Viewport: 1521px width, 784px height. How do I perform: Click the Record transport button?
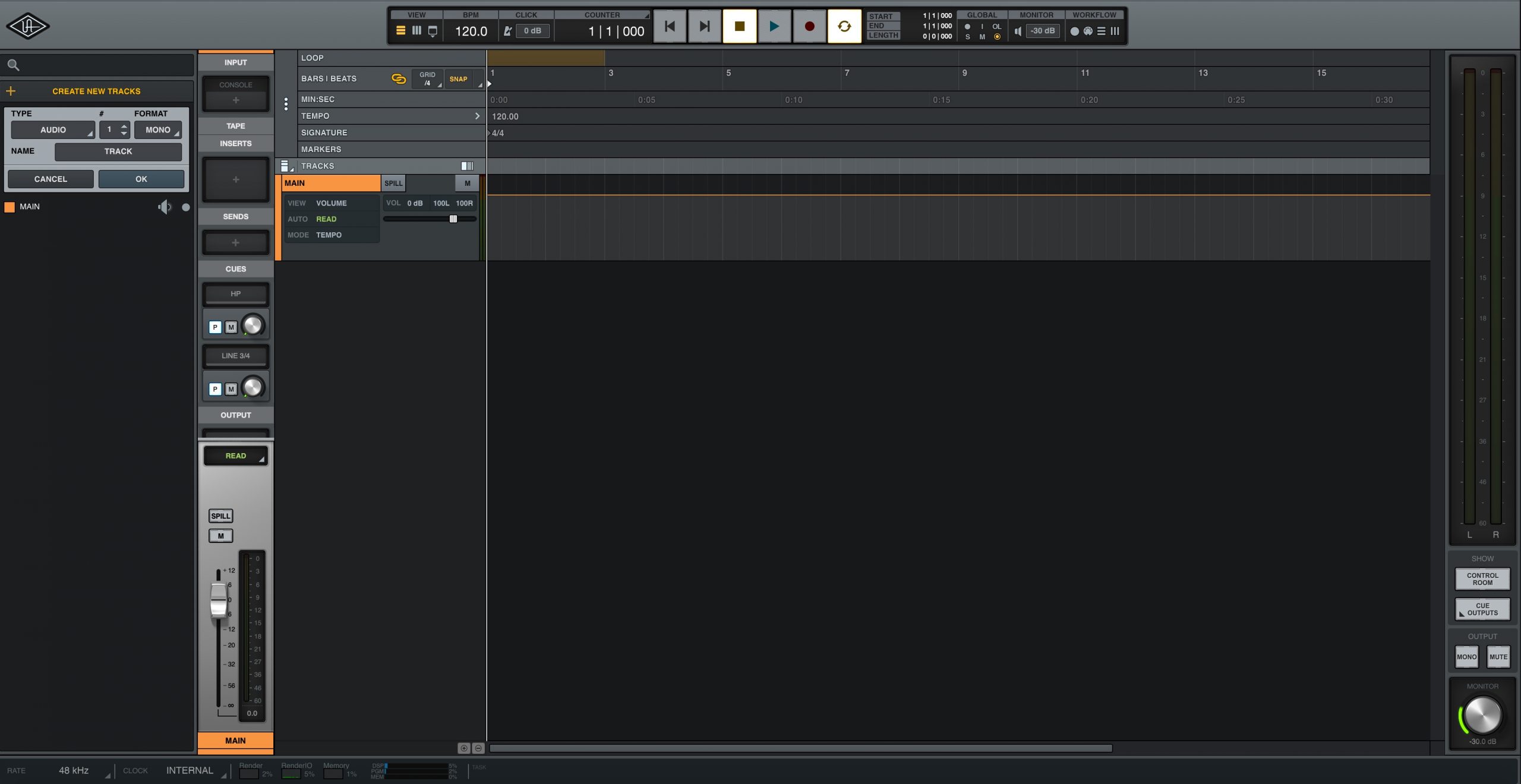point(809,26)
